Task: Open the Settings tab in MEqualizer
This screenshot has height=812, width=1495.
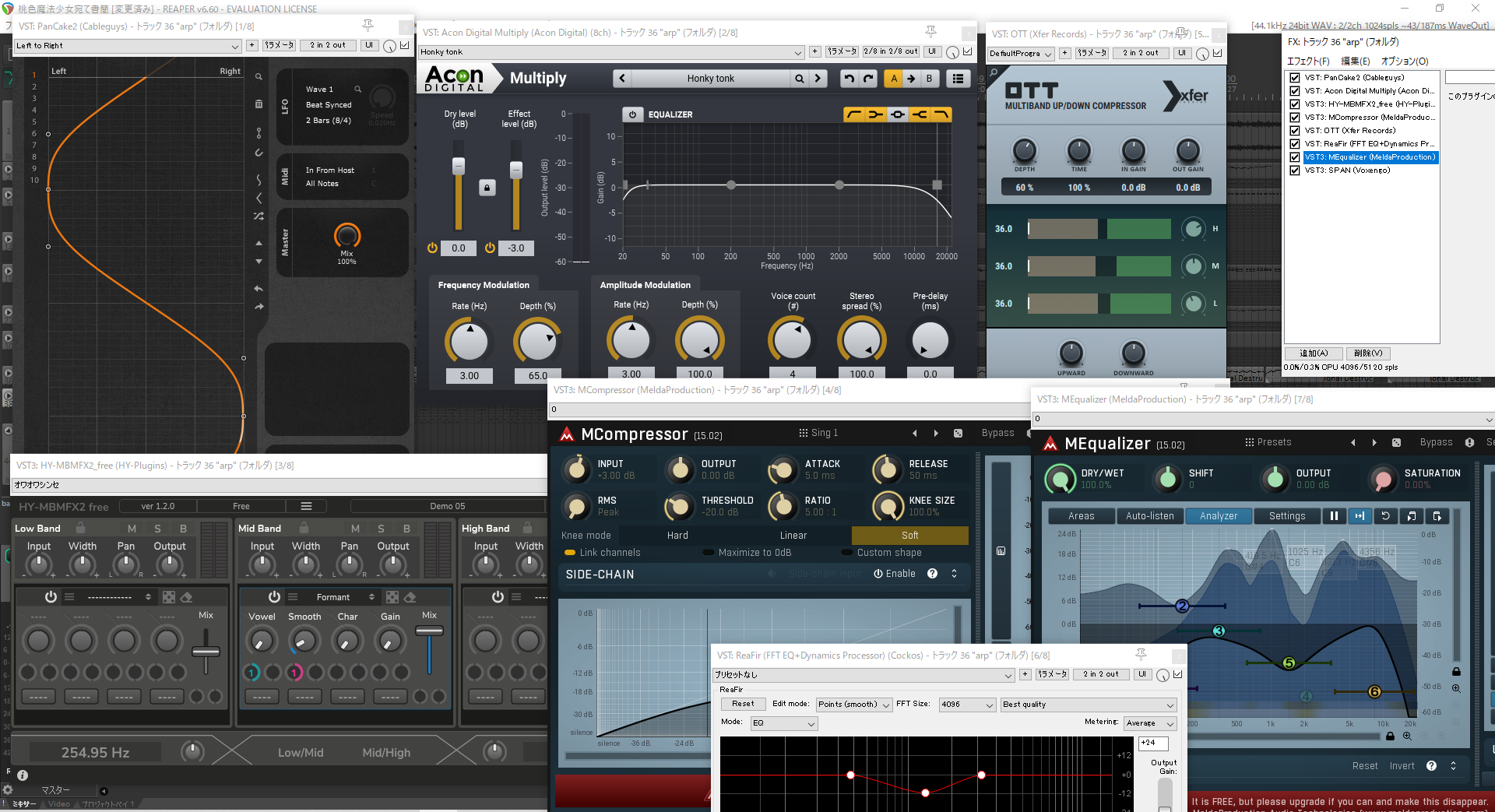Action: click(x=1287, y=515)
